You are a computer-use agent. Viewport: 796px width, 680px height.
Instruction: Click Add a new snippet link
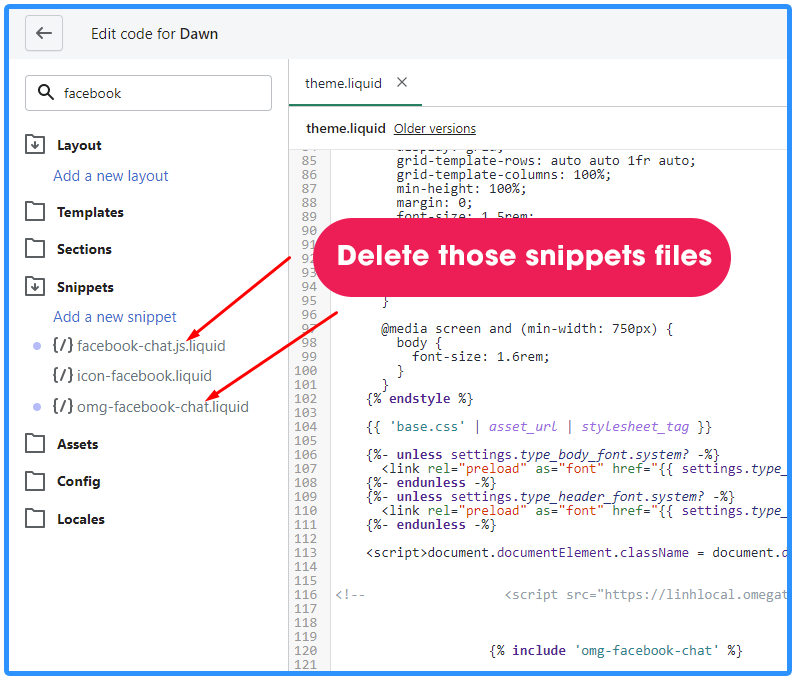[115, 317]
